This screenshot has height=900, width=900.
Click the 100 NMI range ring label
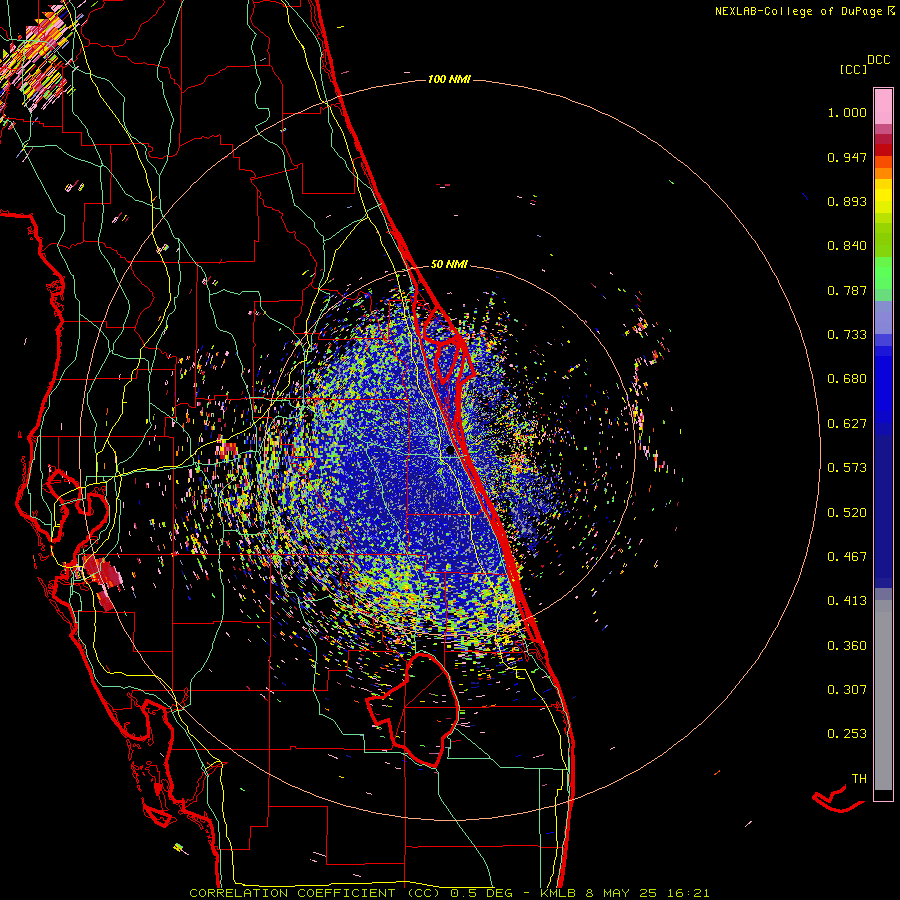pos(449,79)
